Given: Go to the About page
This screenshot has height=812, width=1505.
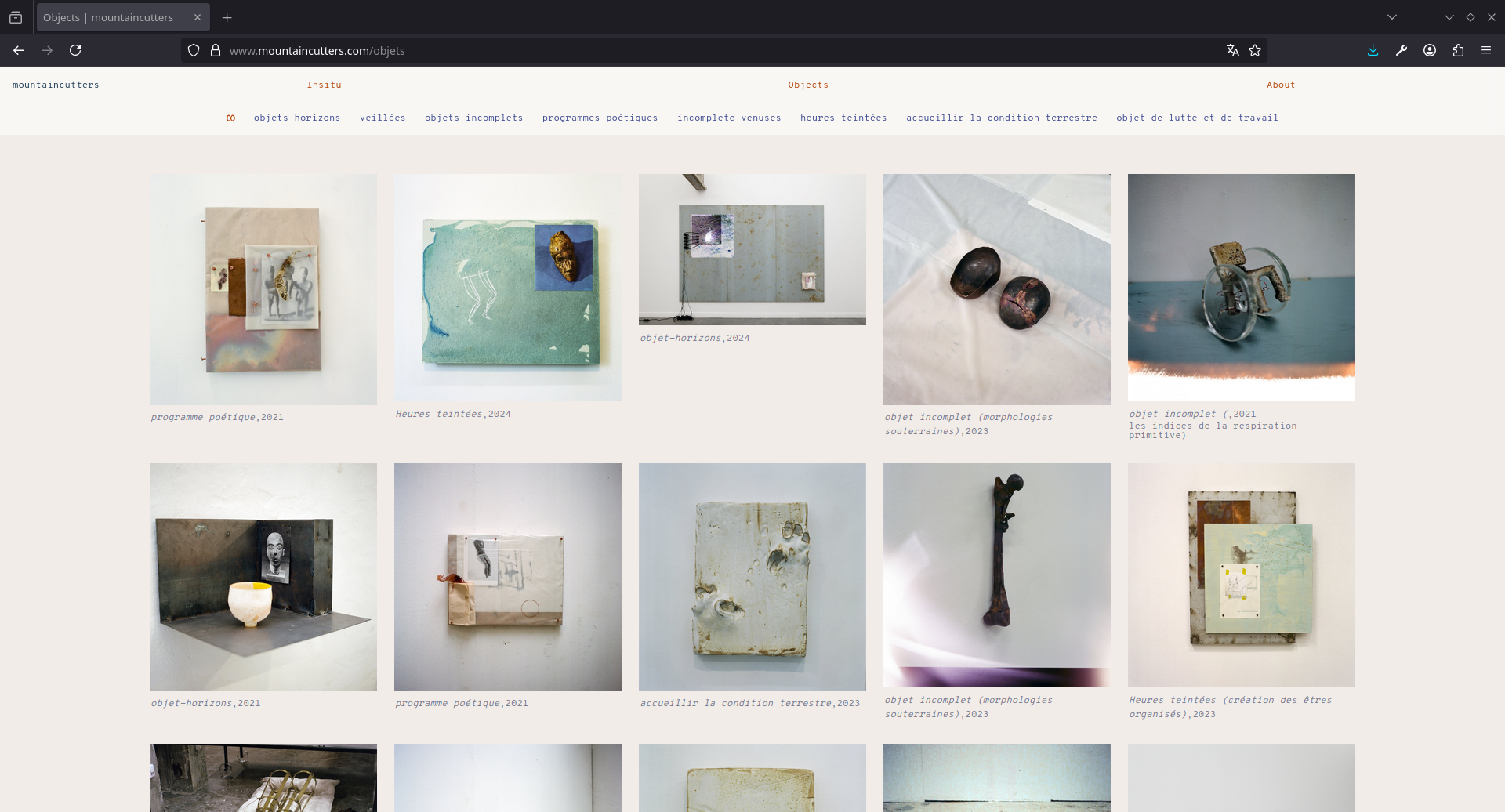Looking at the screenshot, I should pos(1281,85).
